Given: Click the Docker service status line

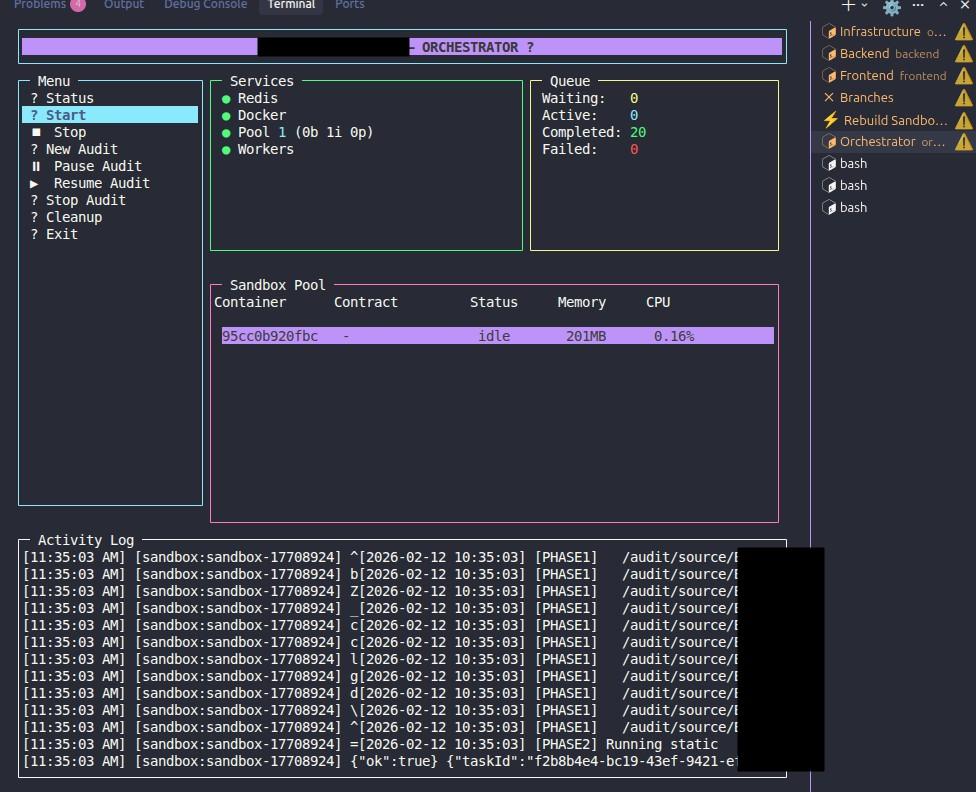Looking at the screenshot, I should [x=254, y=115].
